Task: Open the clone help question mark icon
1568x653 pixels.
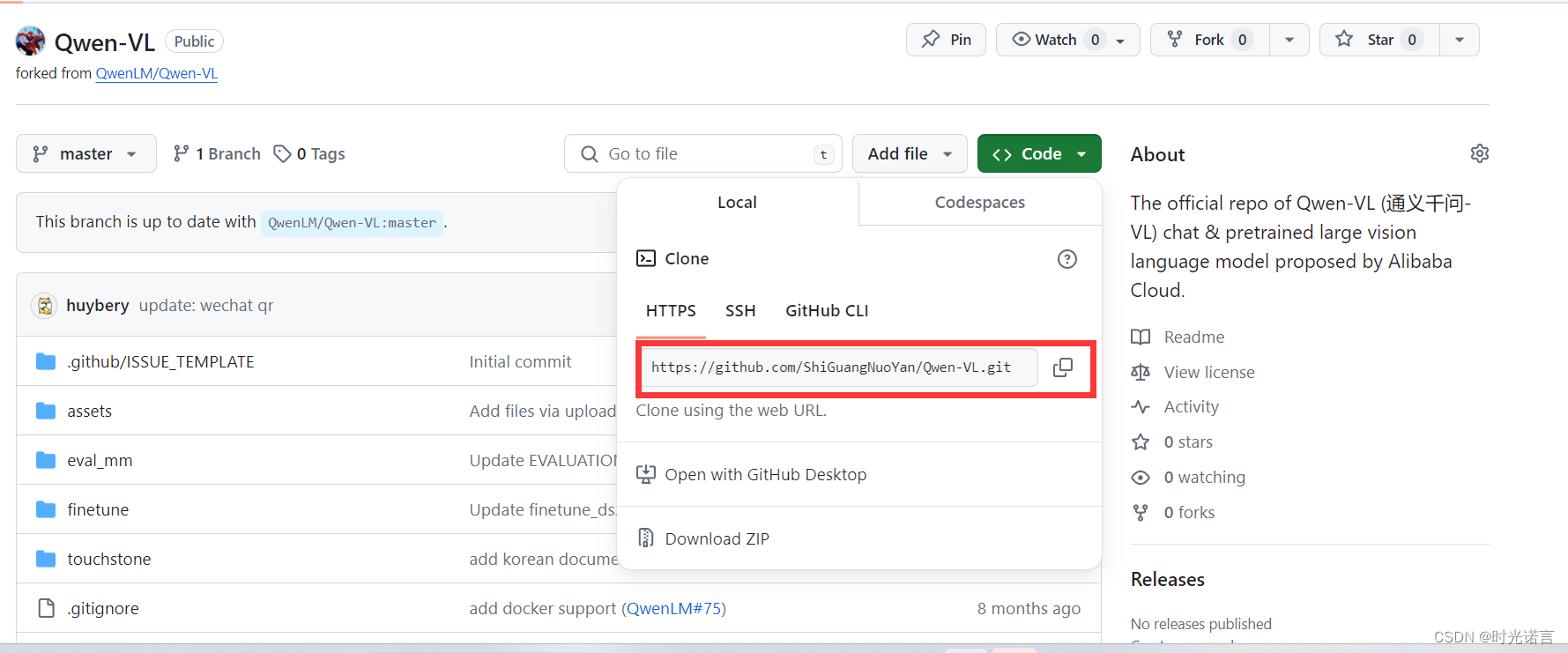Action: 1067,259
